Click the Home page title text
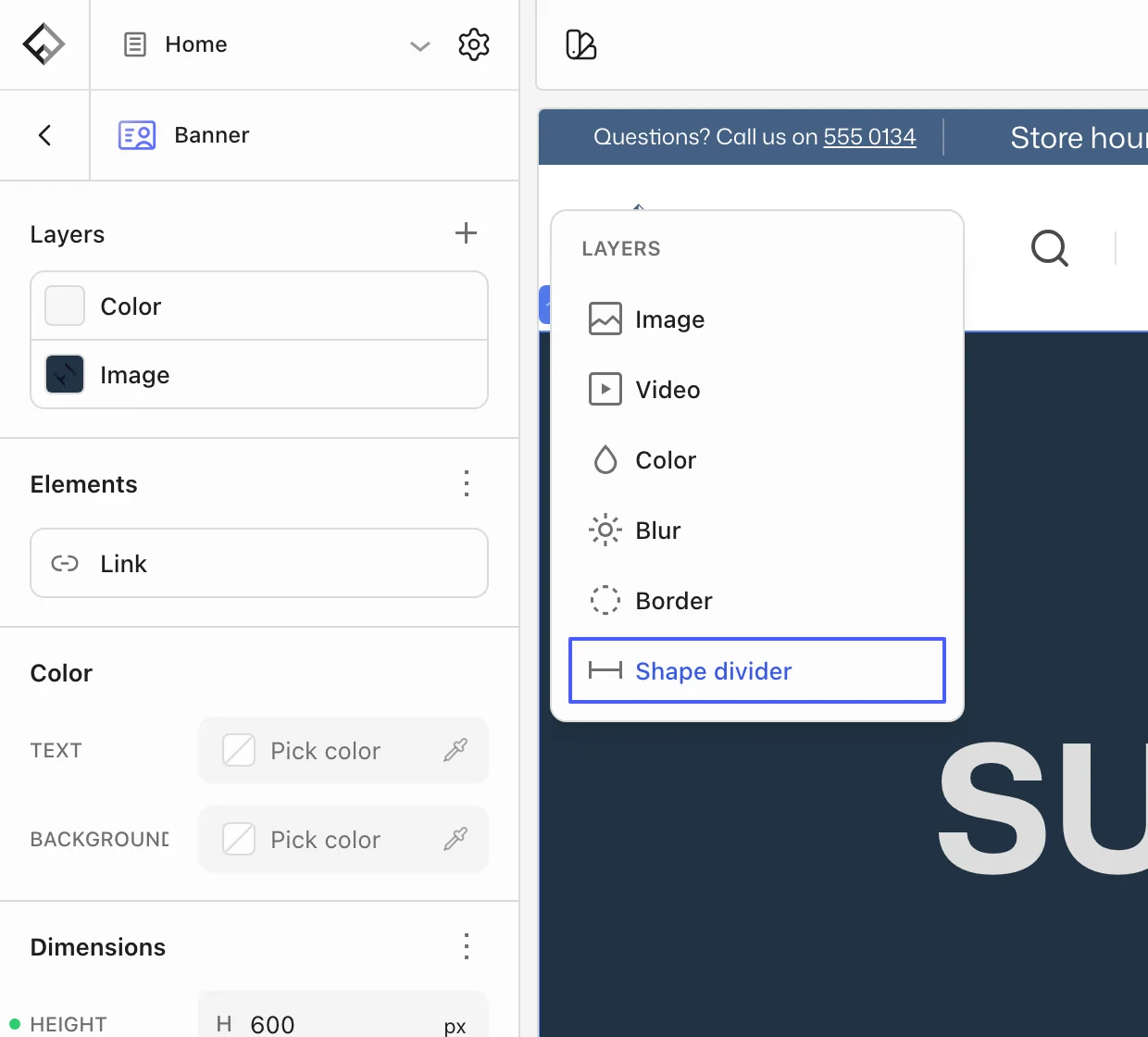 tap(196, 44)
